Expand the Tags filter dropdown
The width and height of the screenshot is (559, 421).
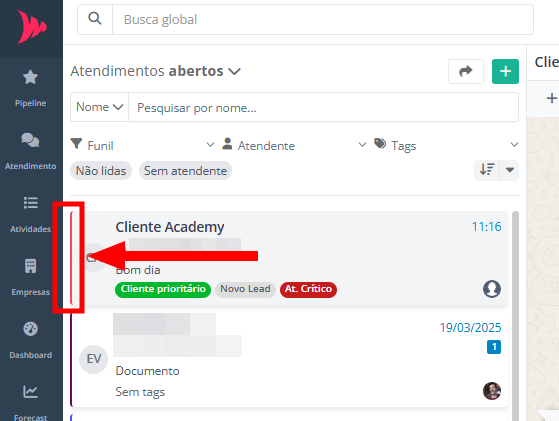click(446, 145)
